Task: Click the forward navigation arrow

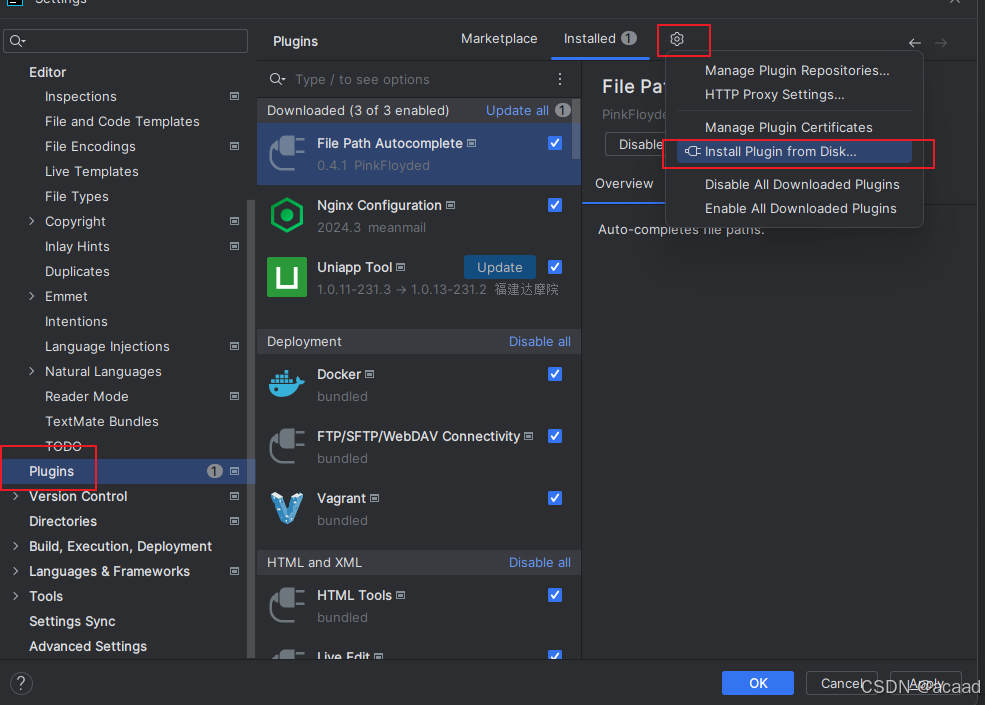Action: pos(940,43)
